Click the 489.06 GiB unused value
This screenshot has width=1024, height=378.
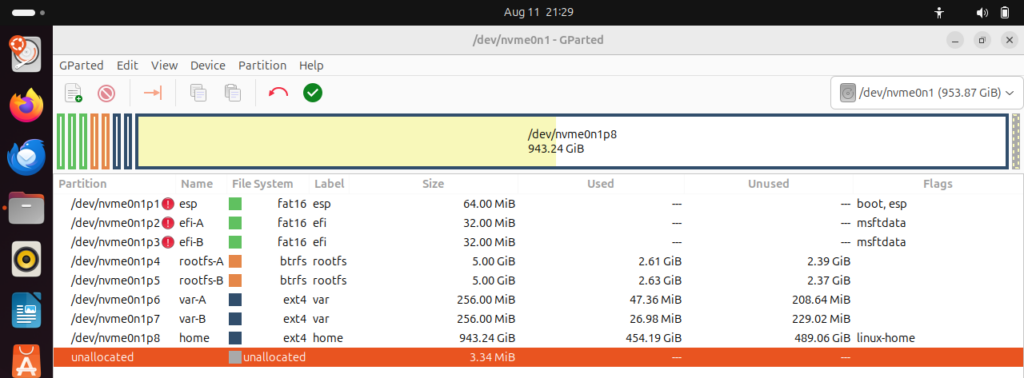coord(821,338)
